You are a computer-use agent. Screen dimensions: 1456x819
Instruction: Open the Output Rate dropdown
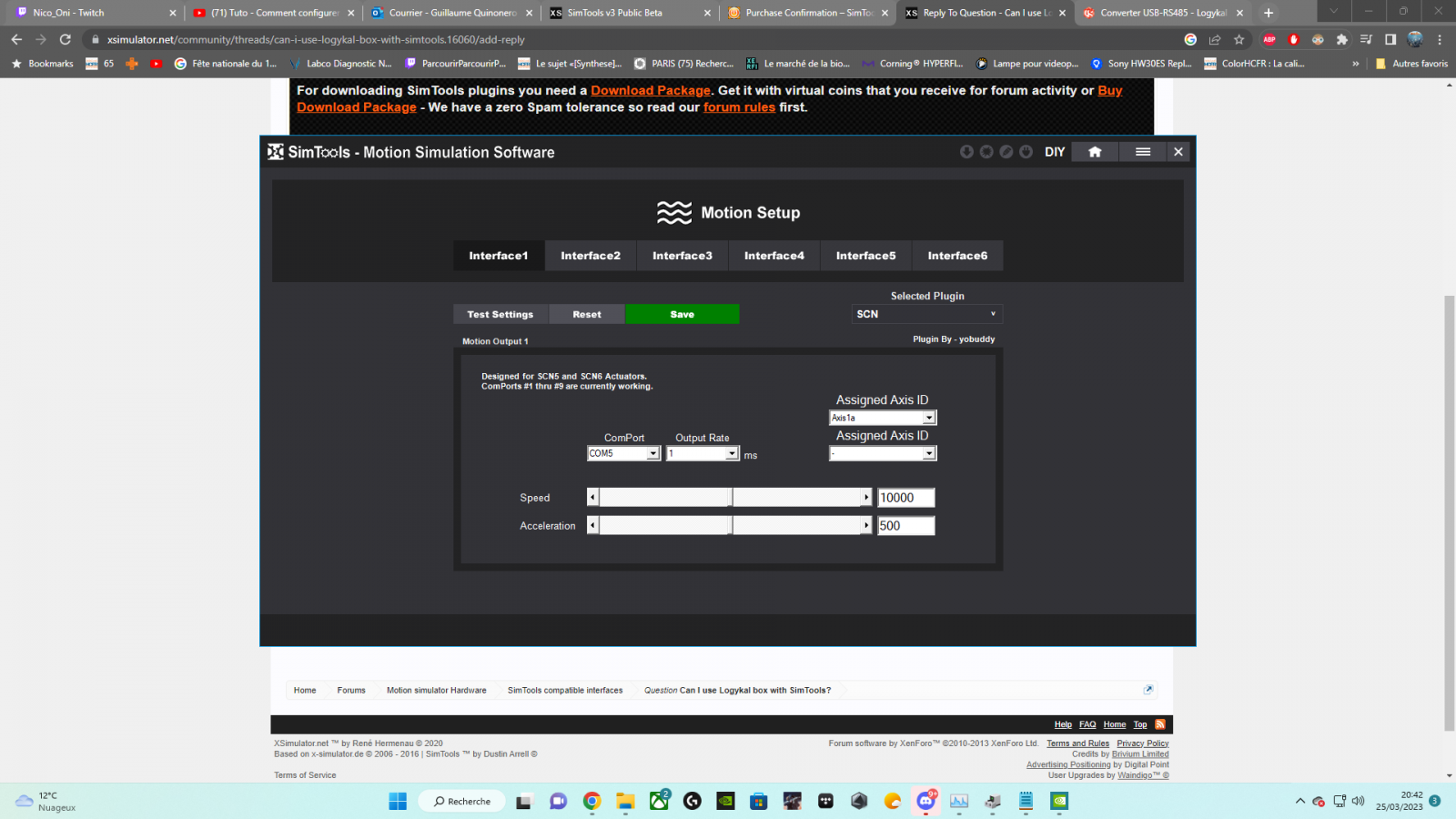(703, 453)
